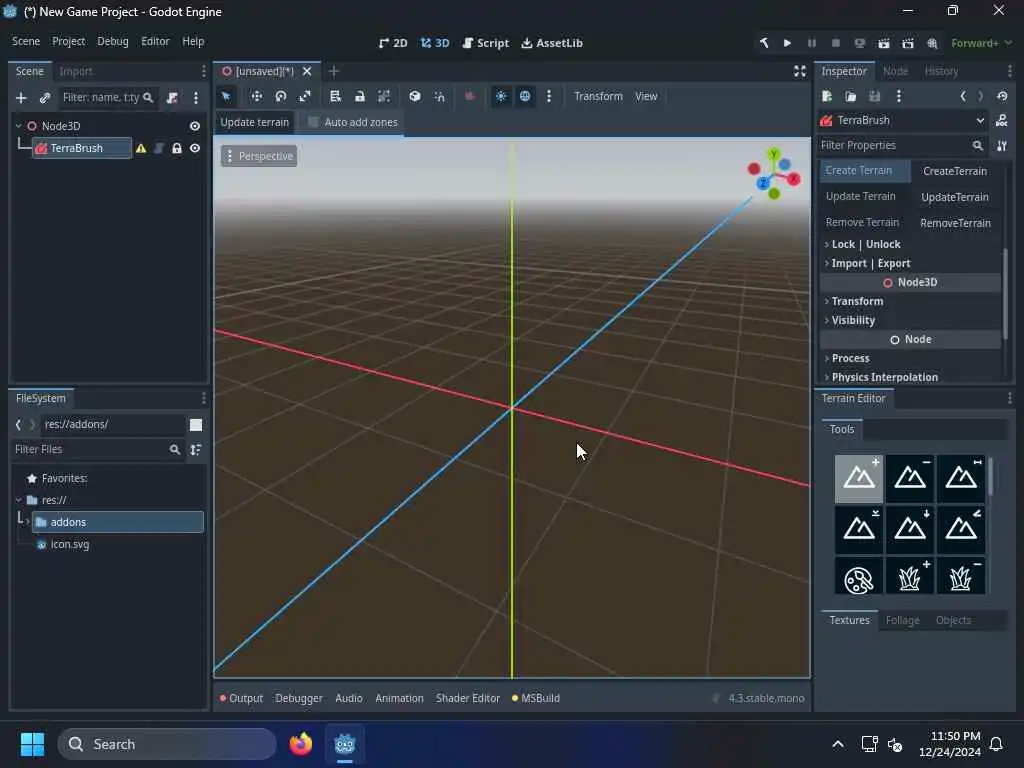
Task: Expand the Visibility section in Inspector
Action: coord(910,320)
